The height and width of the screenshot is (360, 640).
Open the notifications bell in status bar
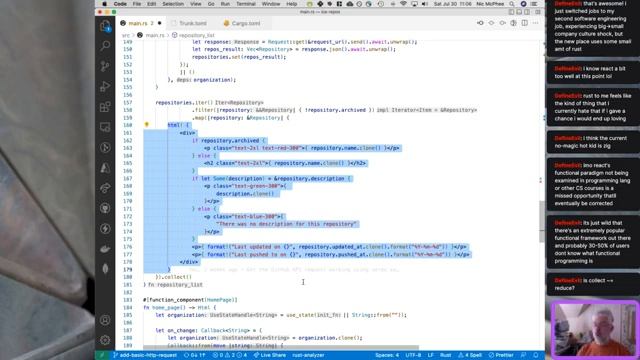click(x=536, y=355)
